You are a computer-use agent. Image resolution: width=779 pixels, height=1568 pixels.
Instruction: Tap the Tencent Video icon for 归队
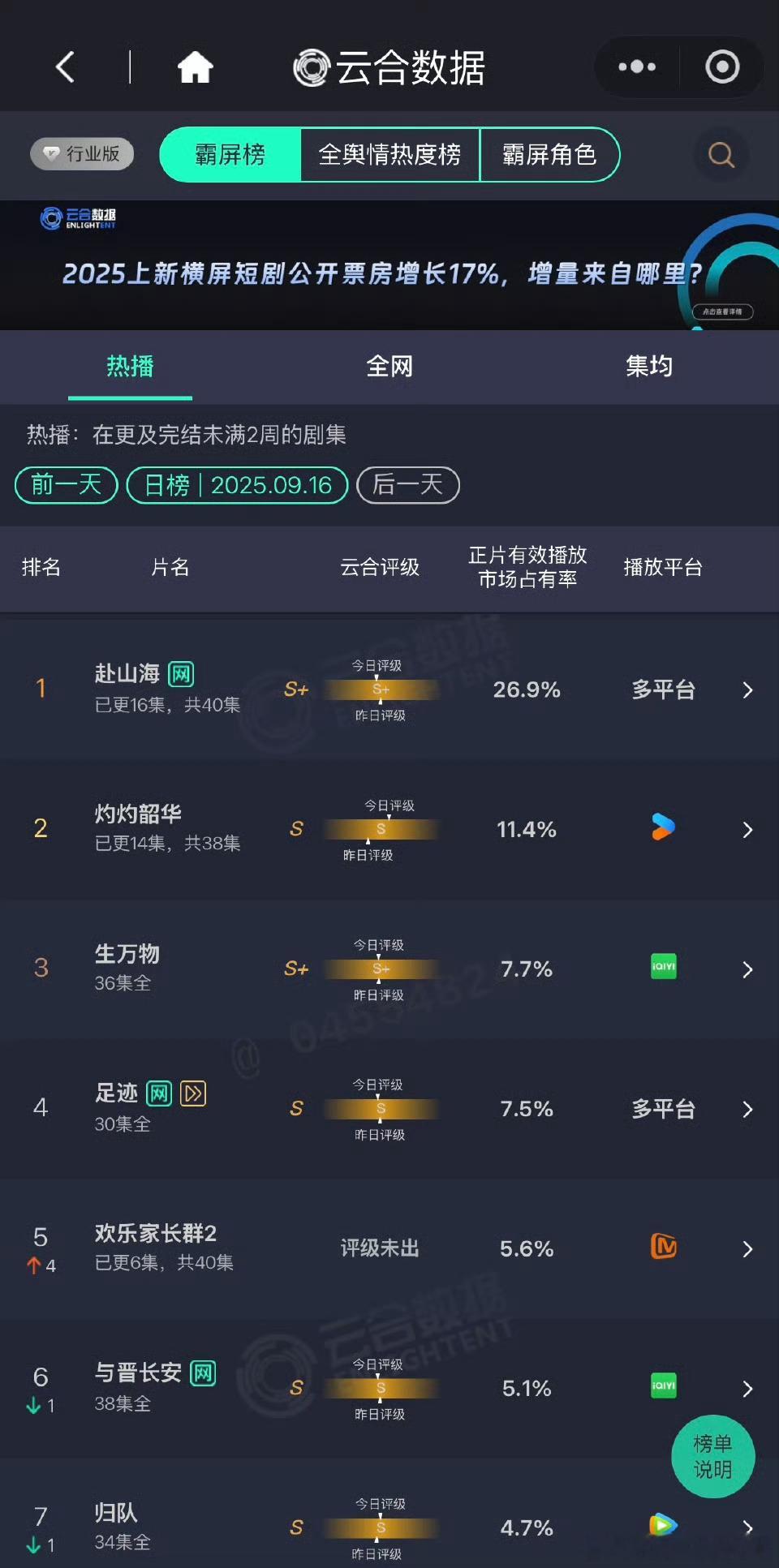pyautogui.click(x=663, y=1525)
